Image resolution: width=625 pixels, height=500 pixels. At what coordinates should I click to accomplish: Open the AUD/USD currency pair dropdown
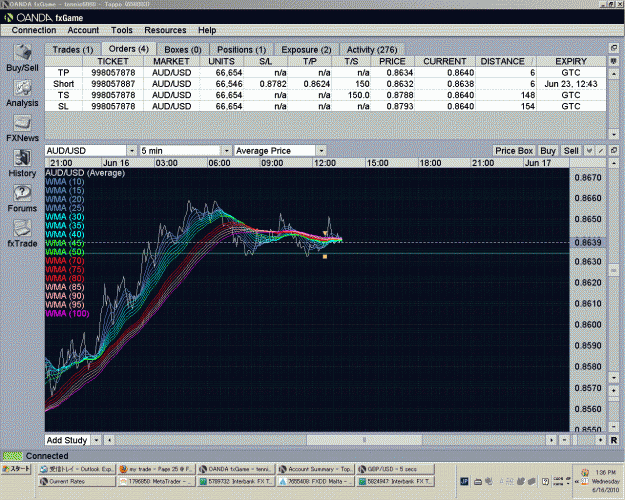(x=132, y=151)
